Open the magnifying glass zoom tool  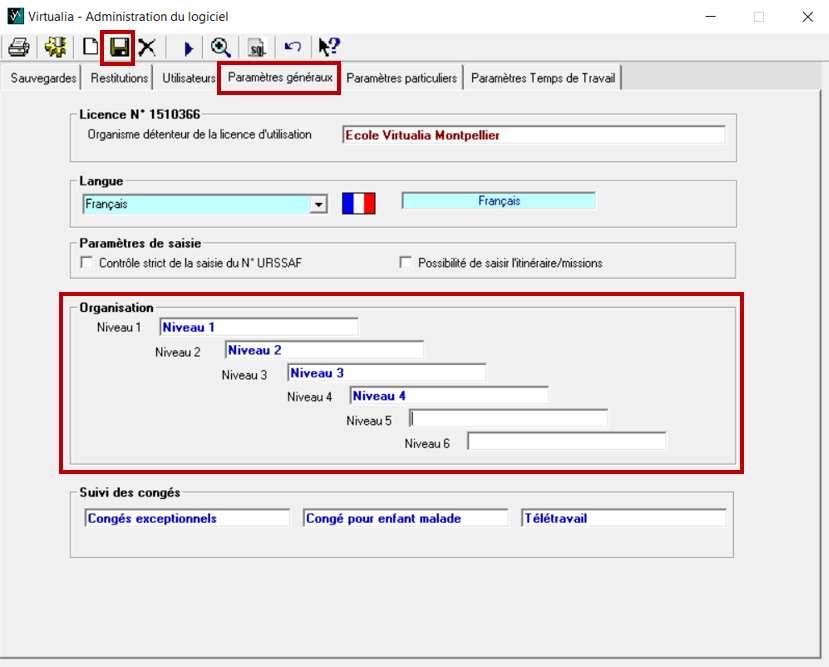click(221, 47)
